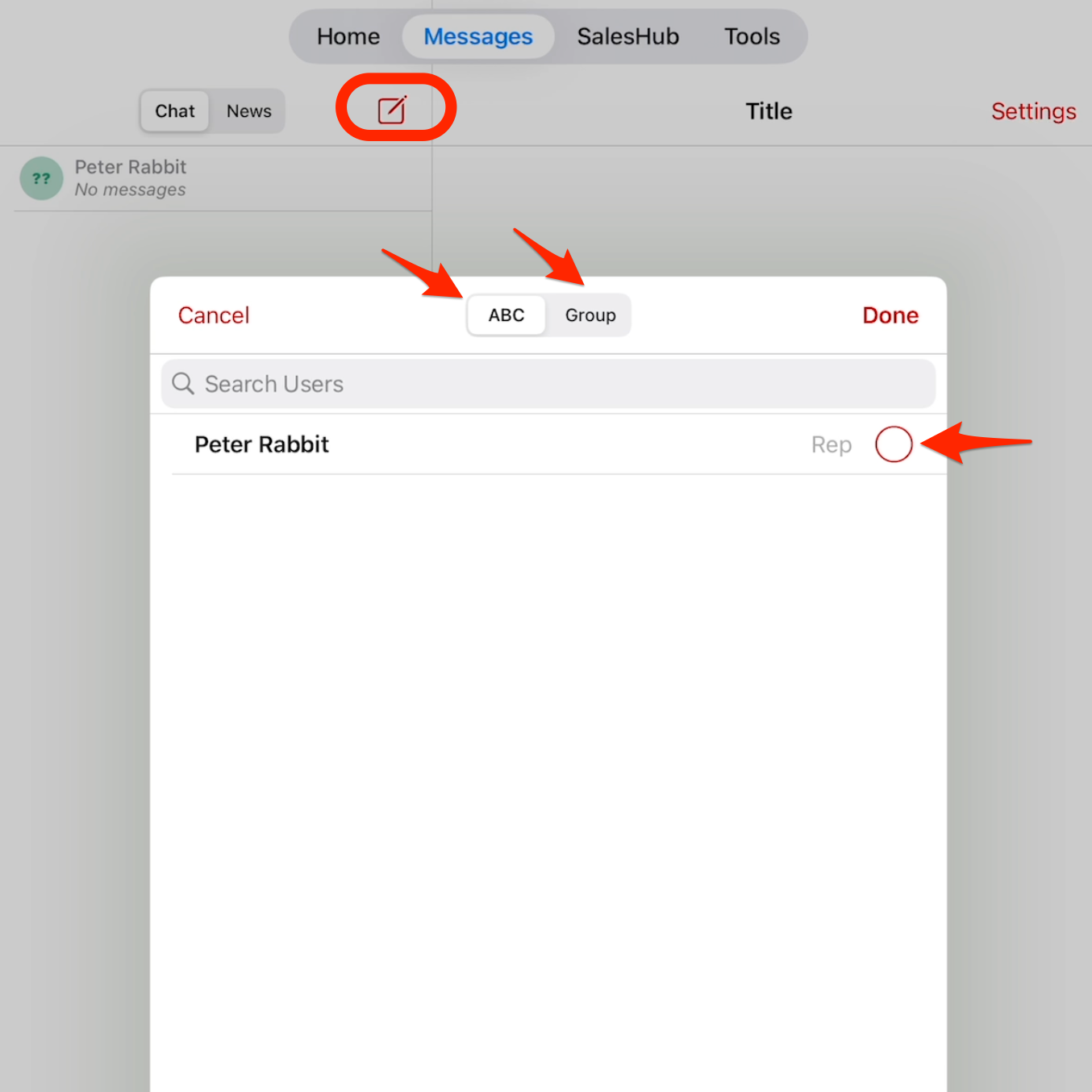The width and height of the screenshot is (1092, 1092).
Task: Open Settings in the top right
Action: pos(1033,111)
